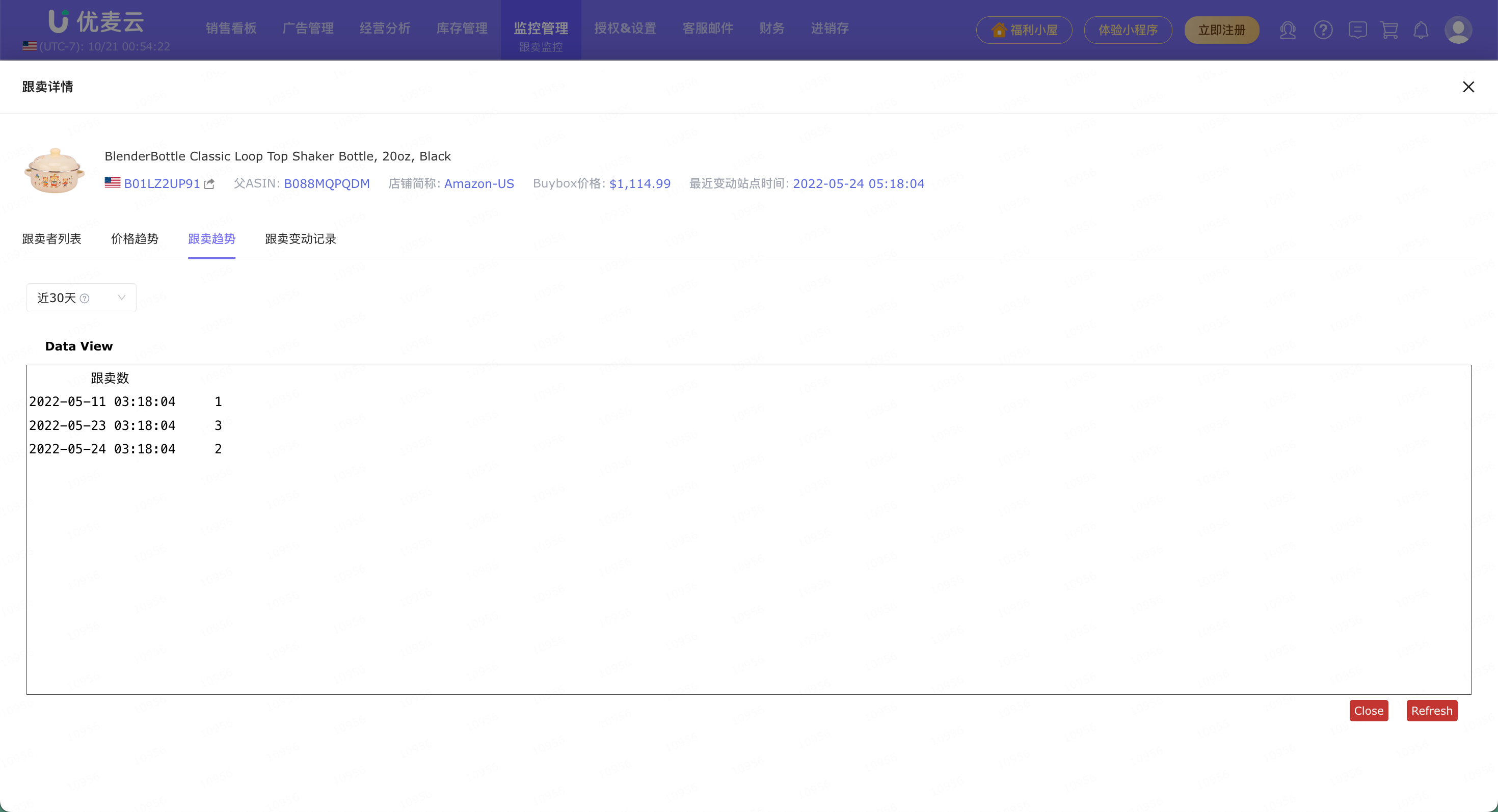
Task: Click the 近30天 help tooltip icon
Action: tap(85, 298)
